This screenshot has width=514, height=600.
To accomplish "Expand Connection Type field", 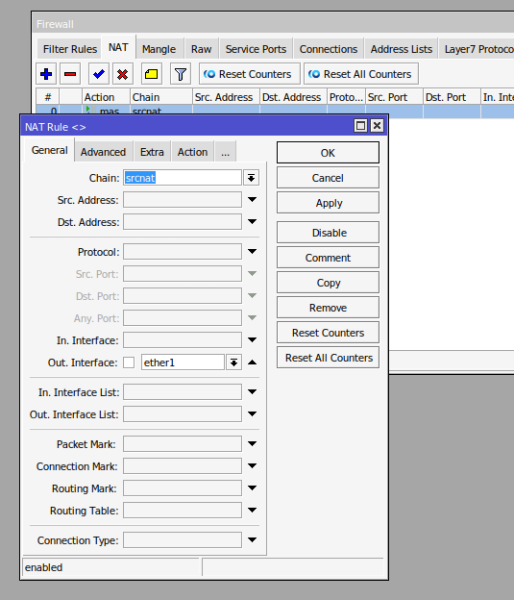I will pos(252,540).
